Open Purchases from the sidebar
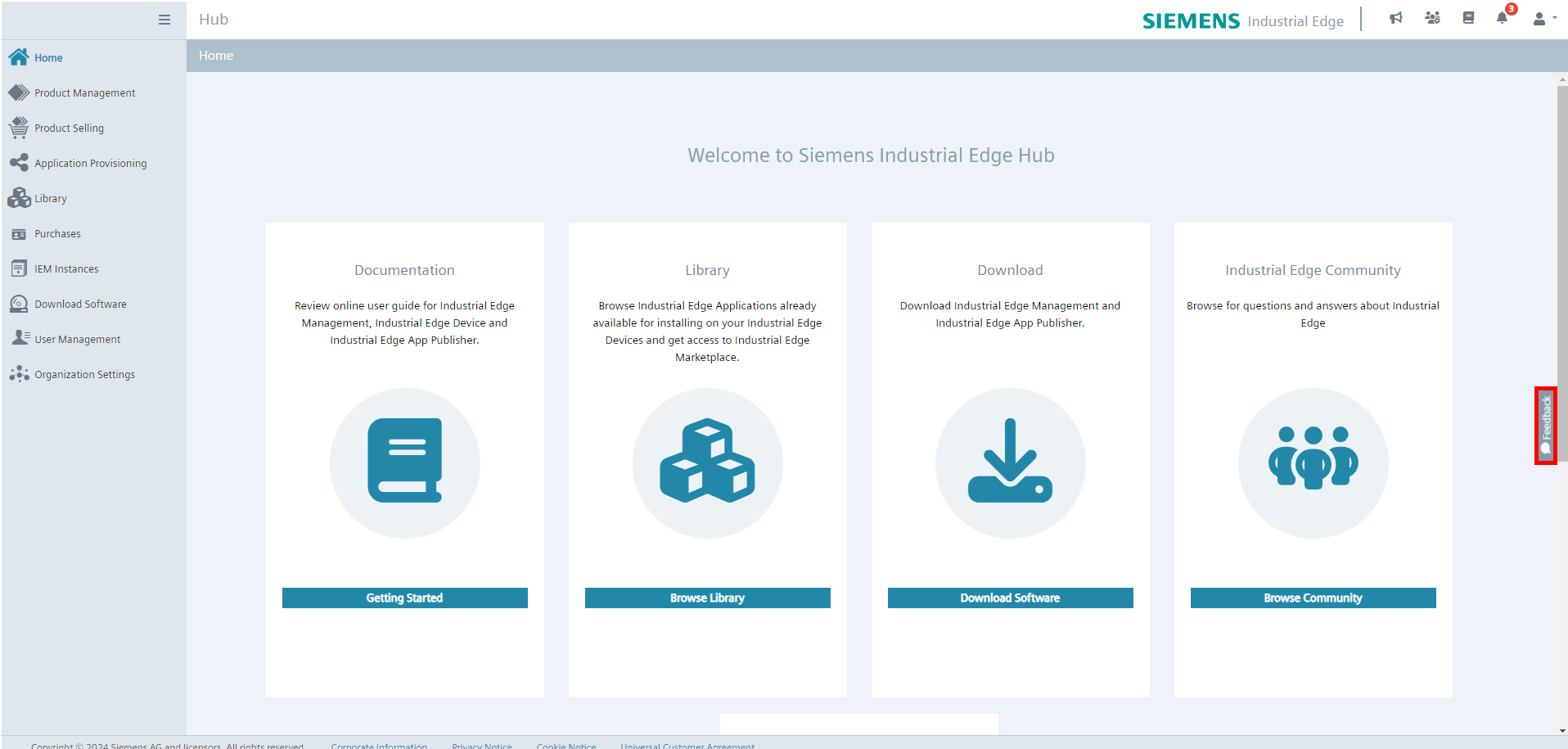 click(57, 234)
